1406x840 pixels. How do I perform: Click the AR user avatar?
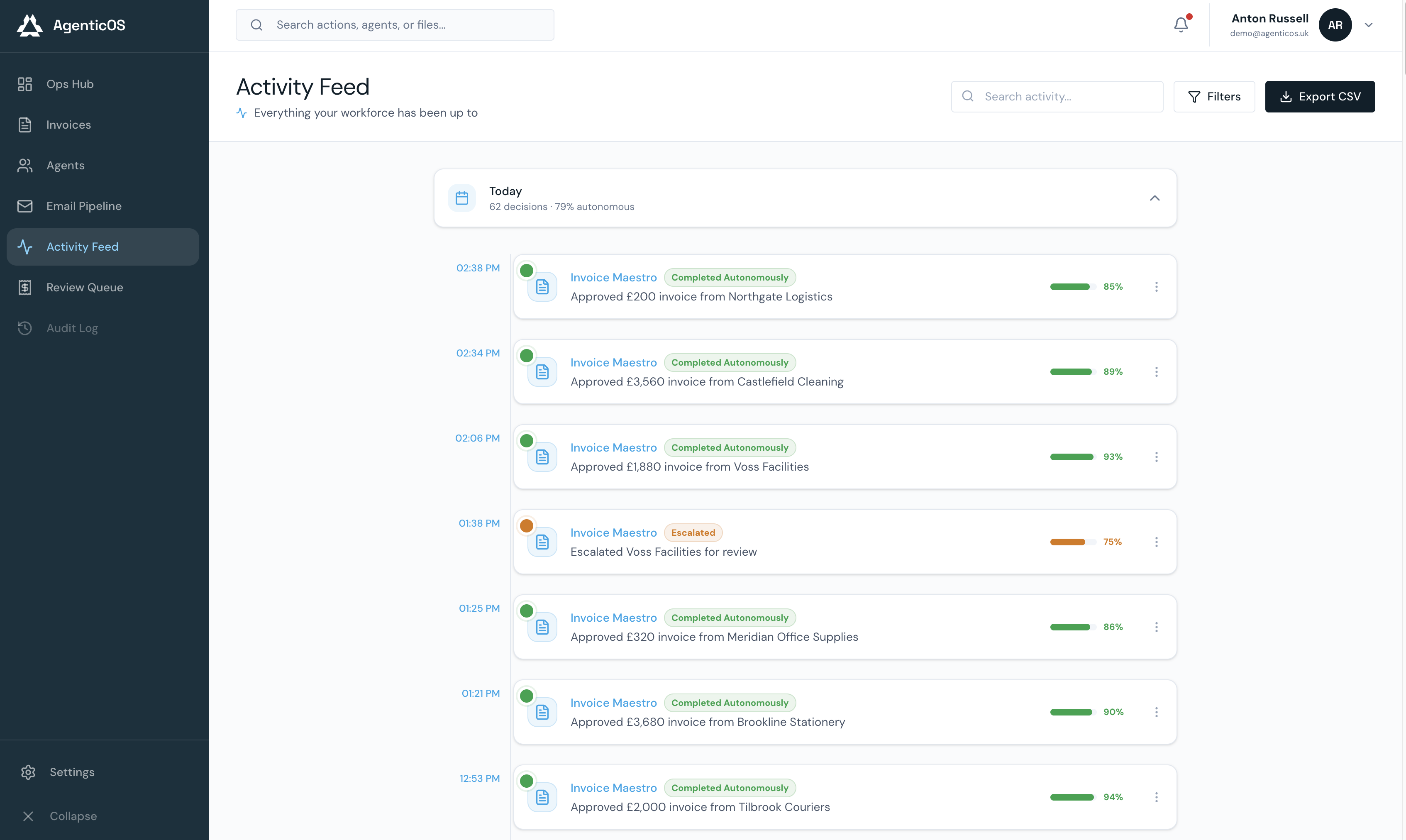click(x=1335, y=25)
